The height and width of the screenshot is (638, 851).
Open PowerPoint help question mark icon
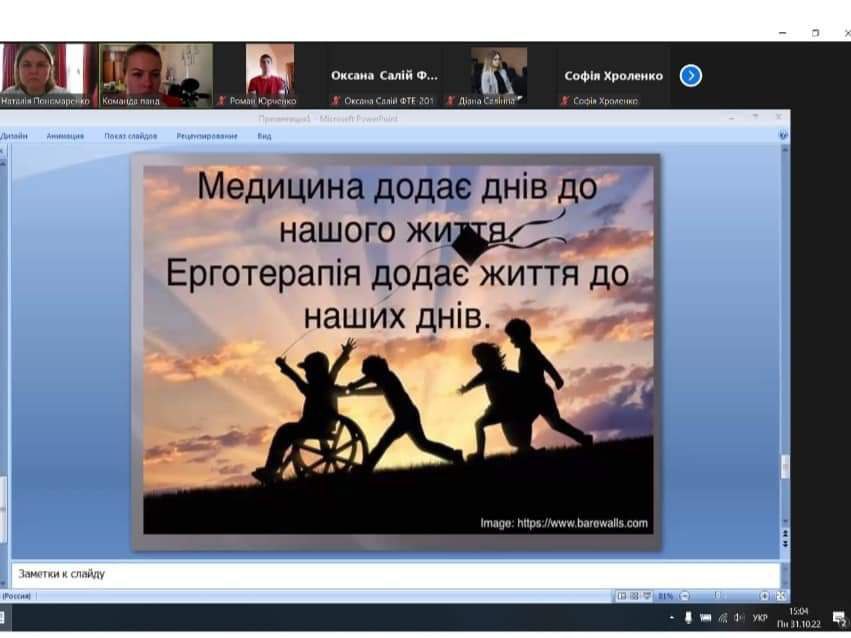tap(782, 134)
